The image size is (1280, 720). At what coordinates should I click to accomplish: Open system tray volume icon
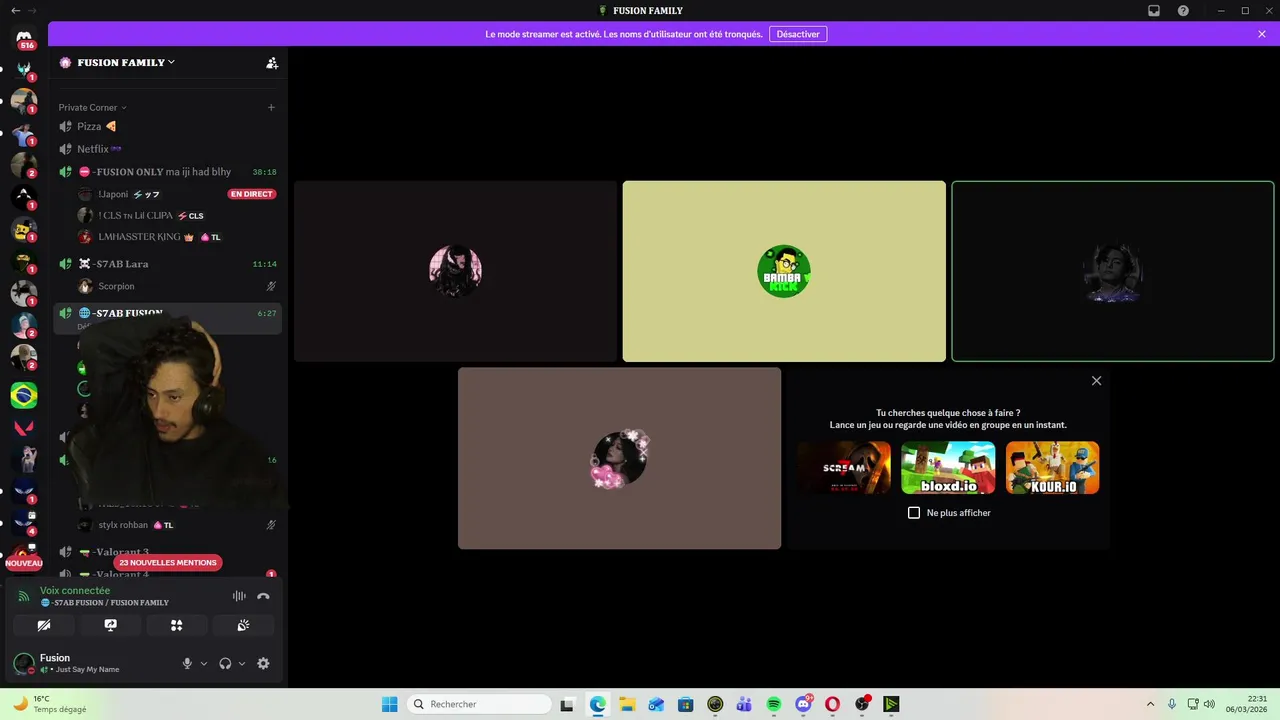pyautogui.click(x=1209, y=704)
